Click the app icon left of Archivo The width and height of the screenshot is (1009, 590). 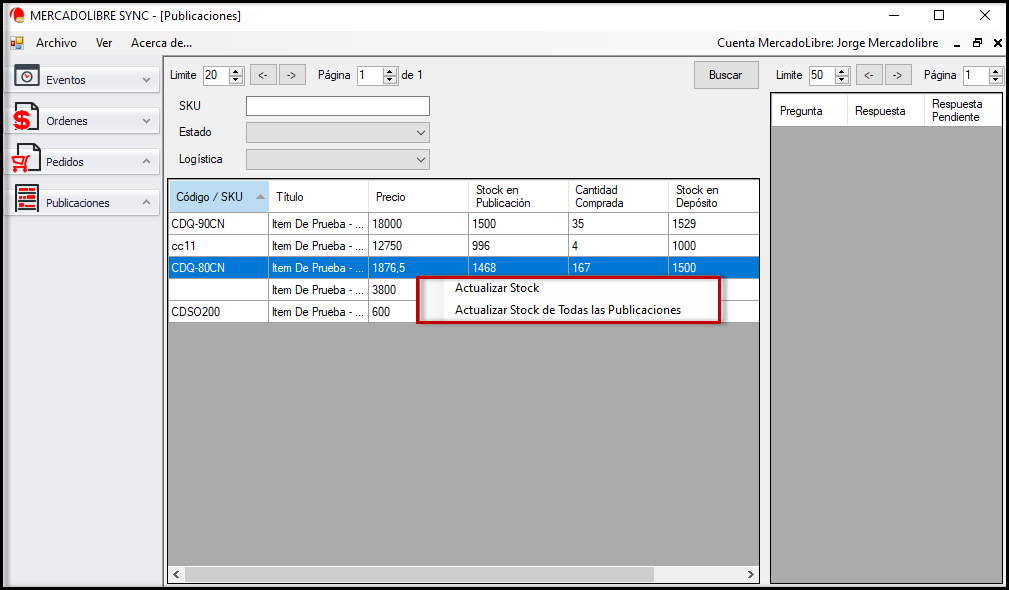coord(17,43)
